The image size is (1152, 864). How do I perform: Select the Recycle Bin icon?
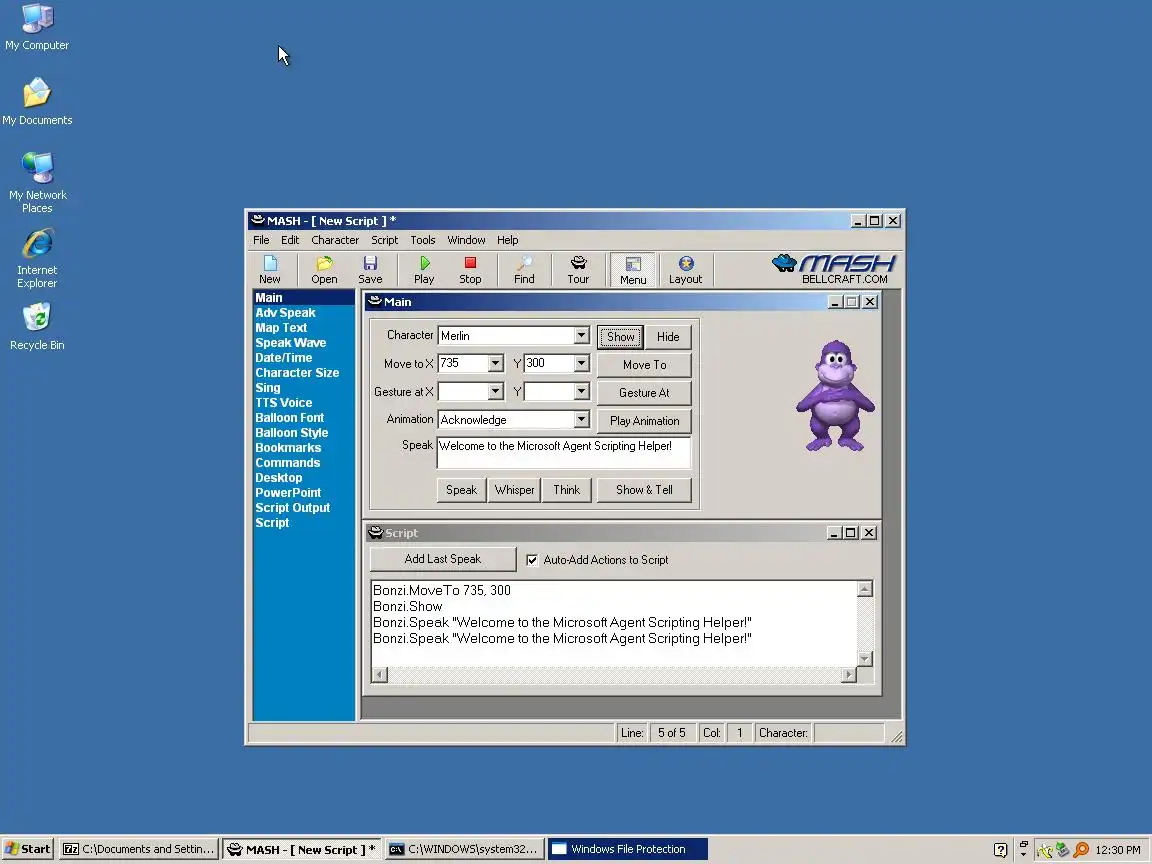click(37, 328)
